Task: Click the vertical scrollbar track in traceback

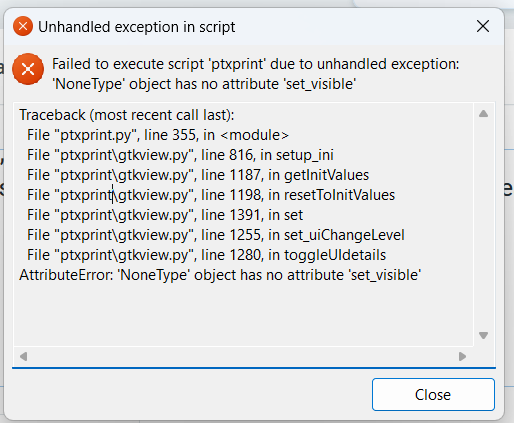Action: pyautogui.click(x=483, y=224)
